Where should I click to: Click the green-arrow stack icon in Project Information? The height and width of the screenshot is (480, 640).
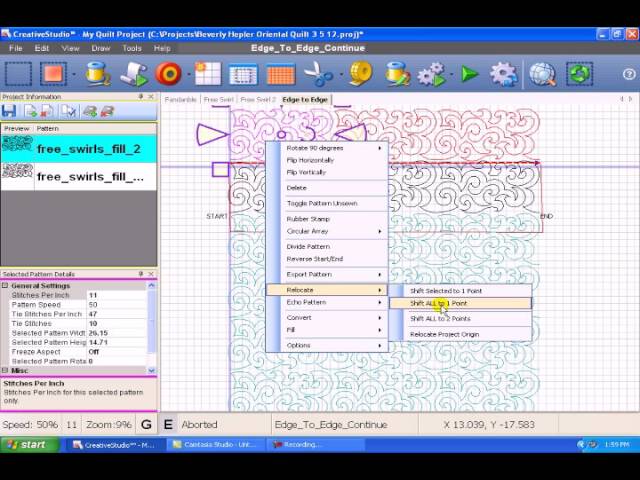90,111
